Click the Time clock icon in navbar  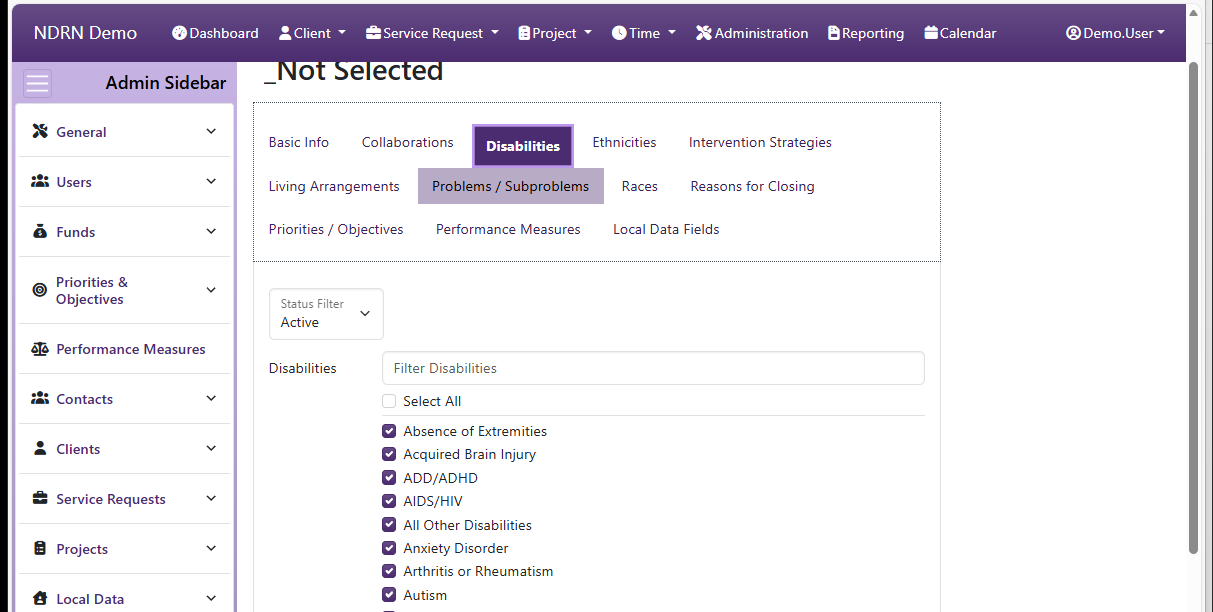(619, 33)
